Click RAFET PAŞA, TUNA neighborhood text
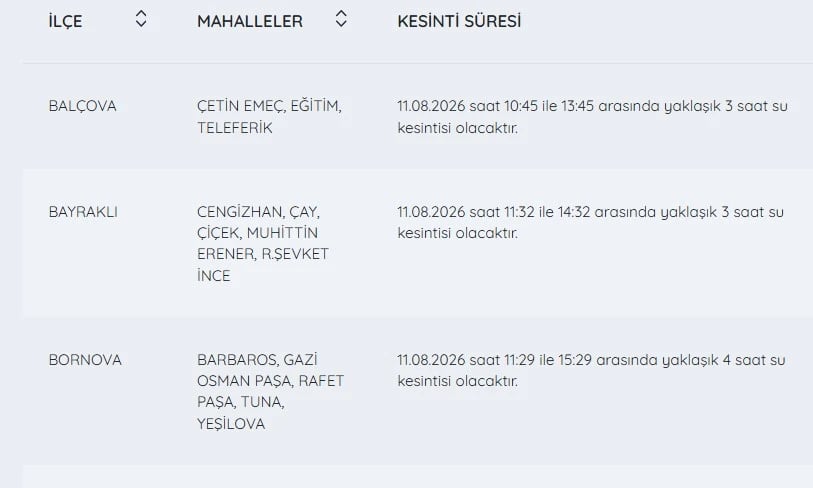 270,392
